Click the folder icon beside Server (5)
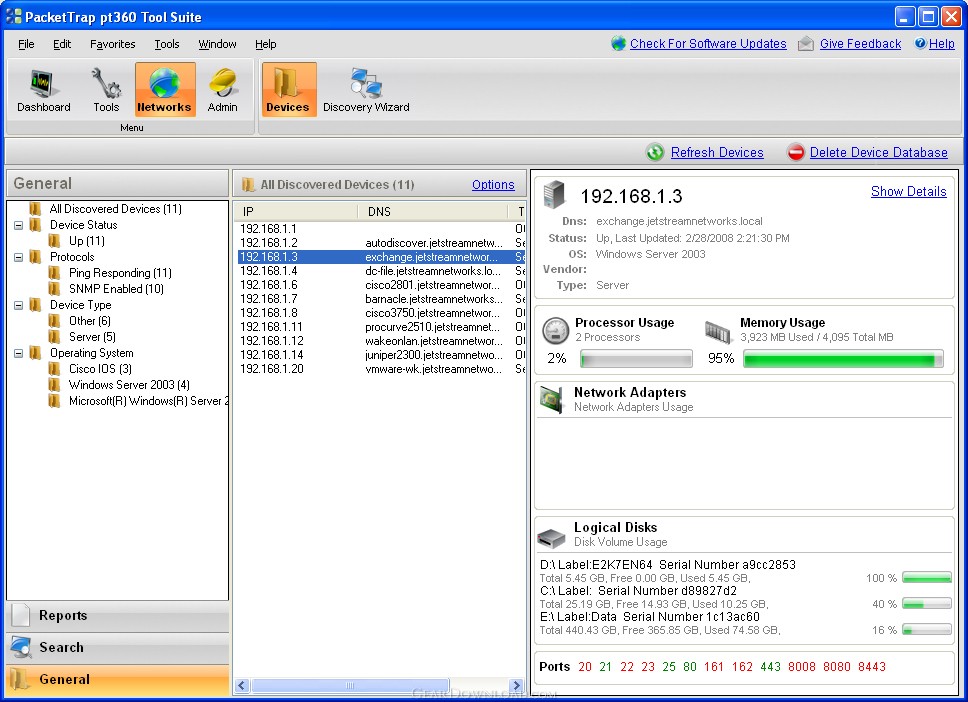This screenshot has height=702, width=968. tap(55, 336)
